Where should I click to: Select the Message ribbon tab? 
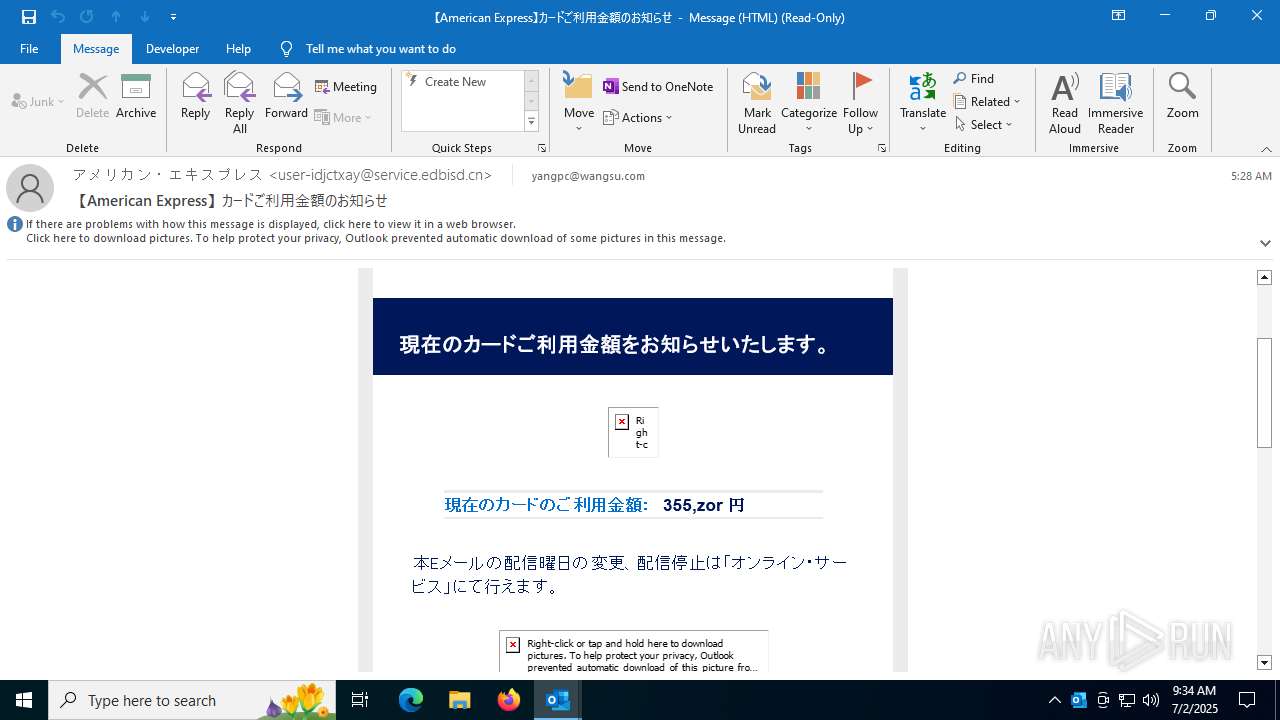point(96,49)
